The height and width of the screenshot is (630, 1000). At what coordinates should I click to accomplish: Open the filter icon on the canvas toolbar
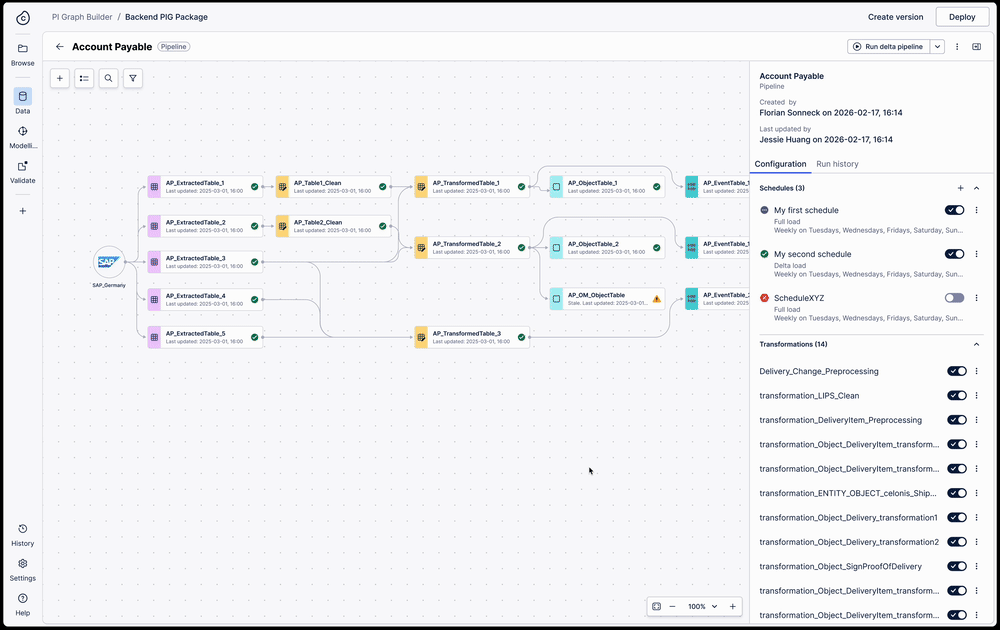tap(132, 78)
